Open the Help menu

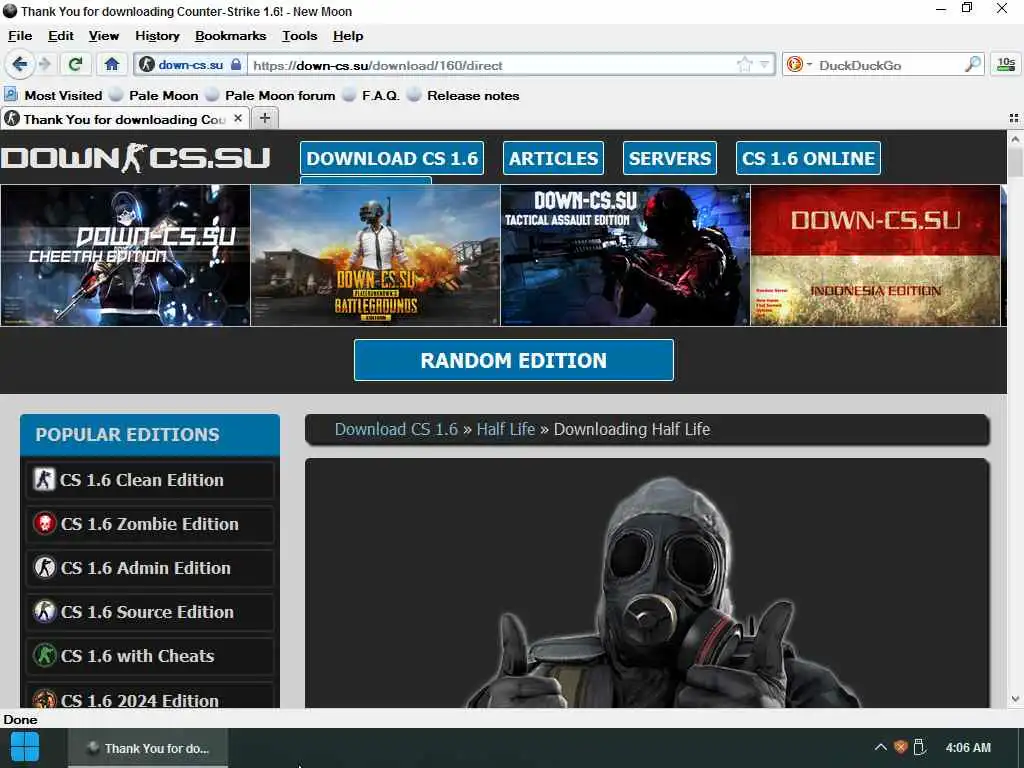point(347,36)
